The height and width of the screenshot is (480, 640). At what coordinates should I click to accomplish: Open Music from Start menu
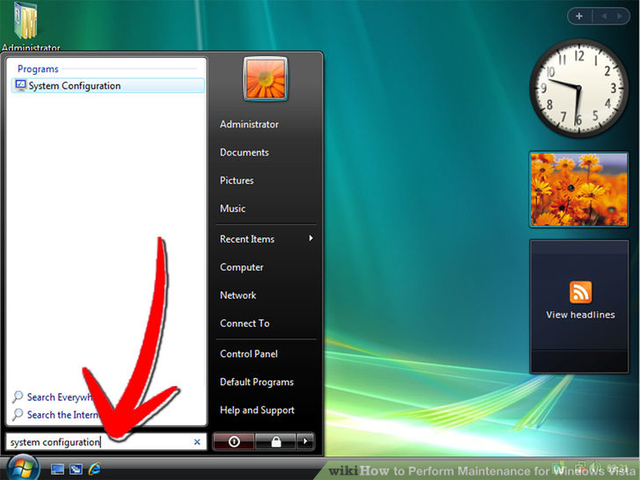pyautogui.click(x=232, y=209)
